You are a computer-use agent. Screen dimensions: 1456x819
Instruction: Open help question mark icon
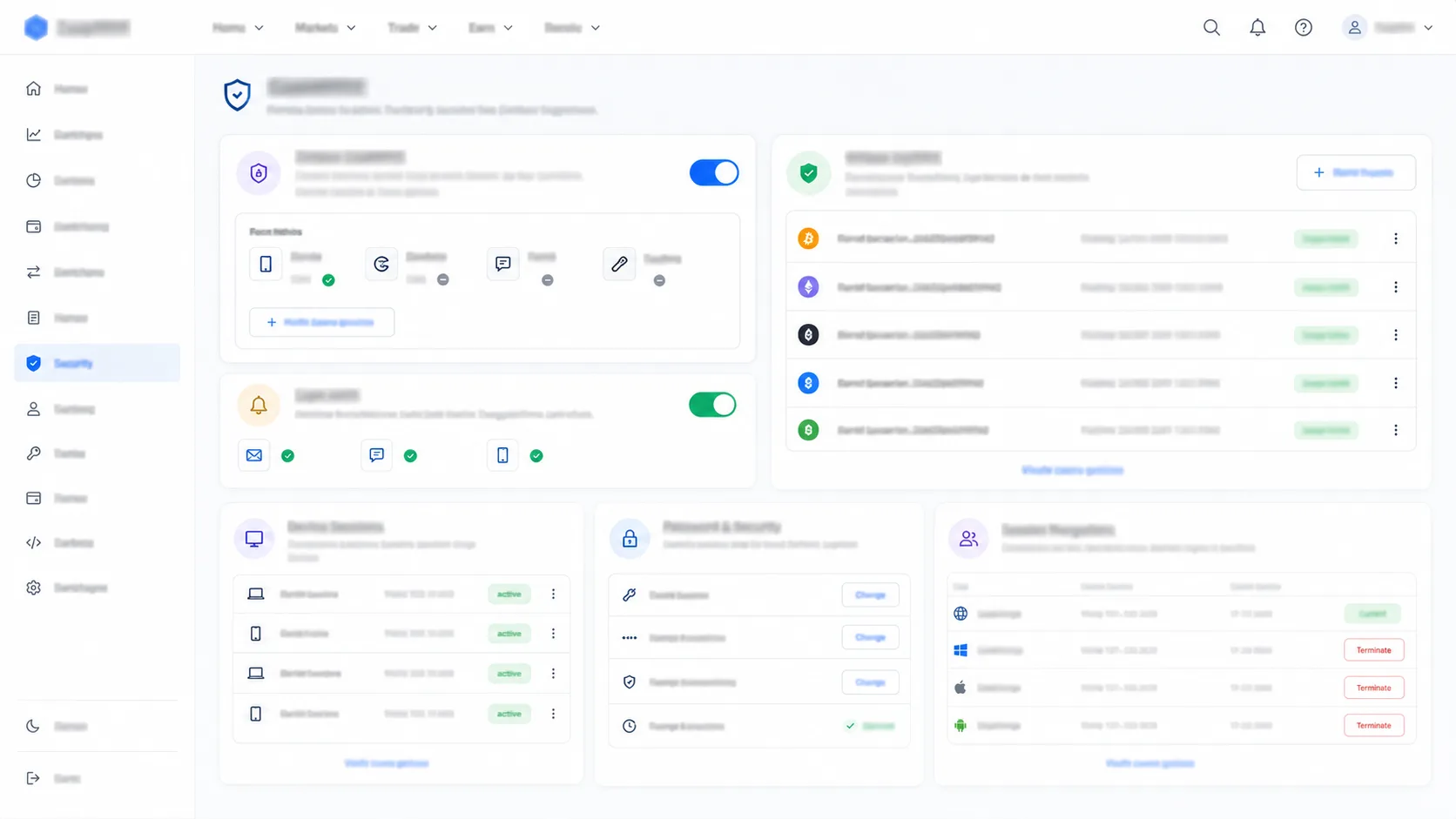(1304, 28)
